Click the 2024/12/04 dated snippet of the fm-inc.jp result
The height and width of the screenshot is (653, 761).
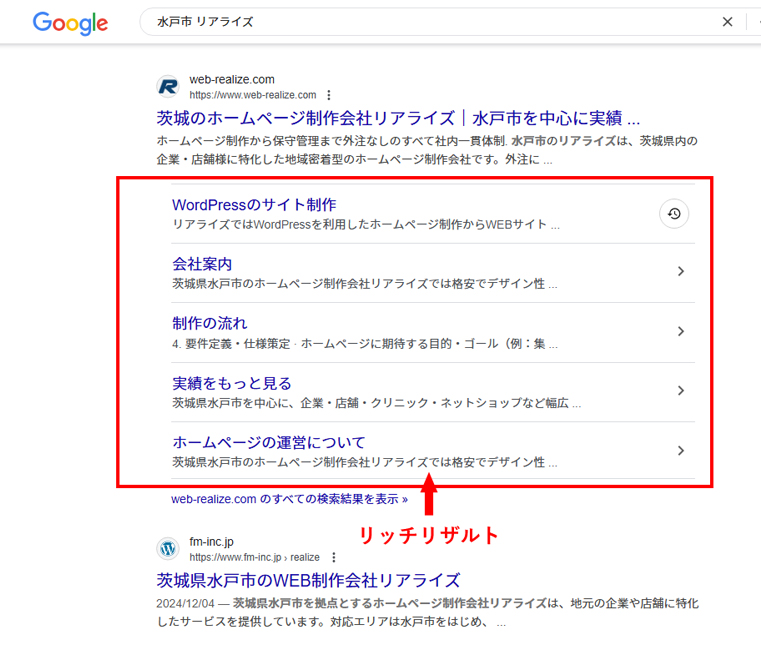pyautogui.click(x=428, y=613)
